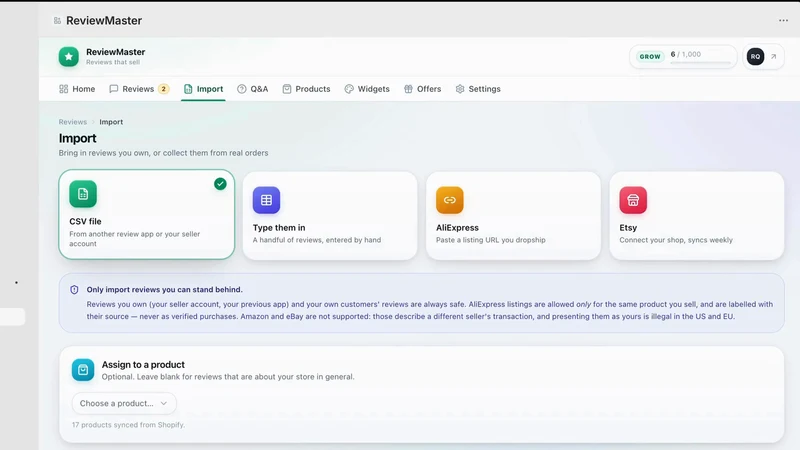Image resolution: width=800 pixels, height=450 pixels.
Task: Select the CSV file import option card
Action: click(x=146, y=214)
